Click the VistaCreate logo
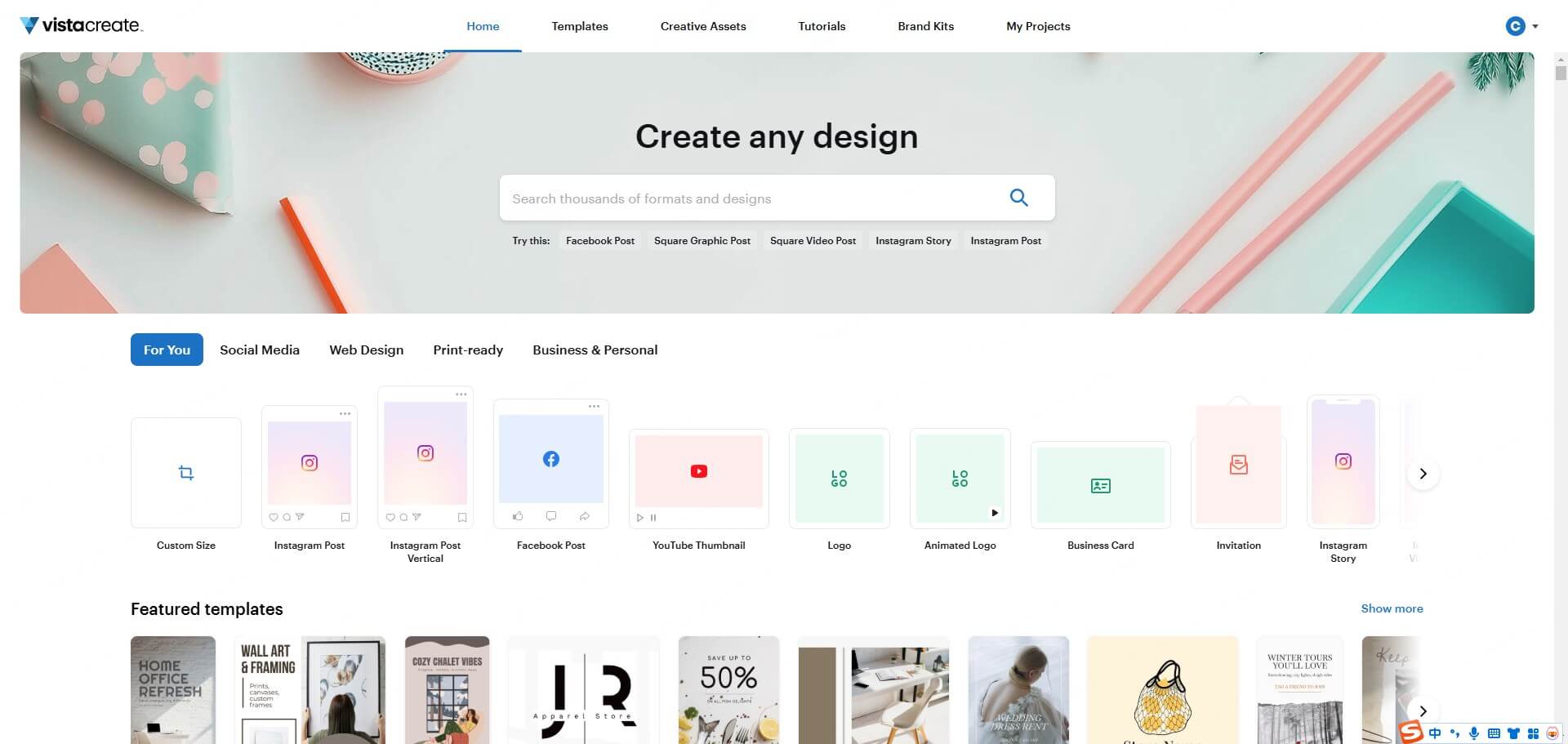Viewport: 1568px width, 744px height. (x=81, y=25)
